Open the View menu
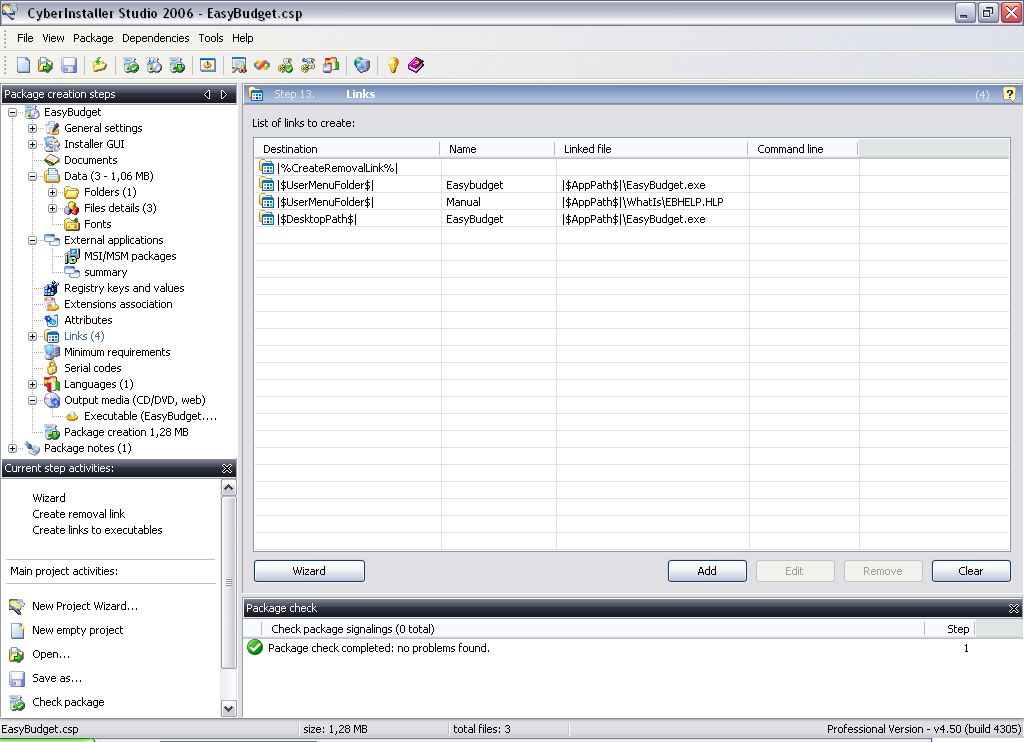The height and width of the screenshot is (742, 1024). tap(54, 38)
